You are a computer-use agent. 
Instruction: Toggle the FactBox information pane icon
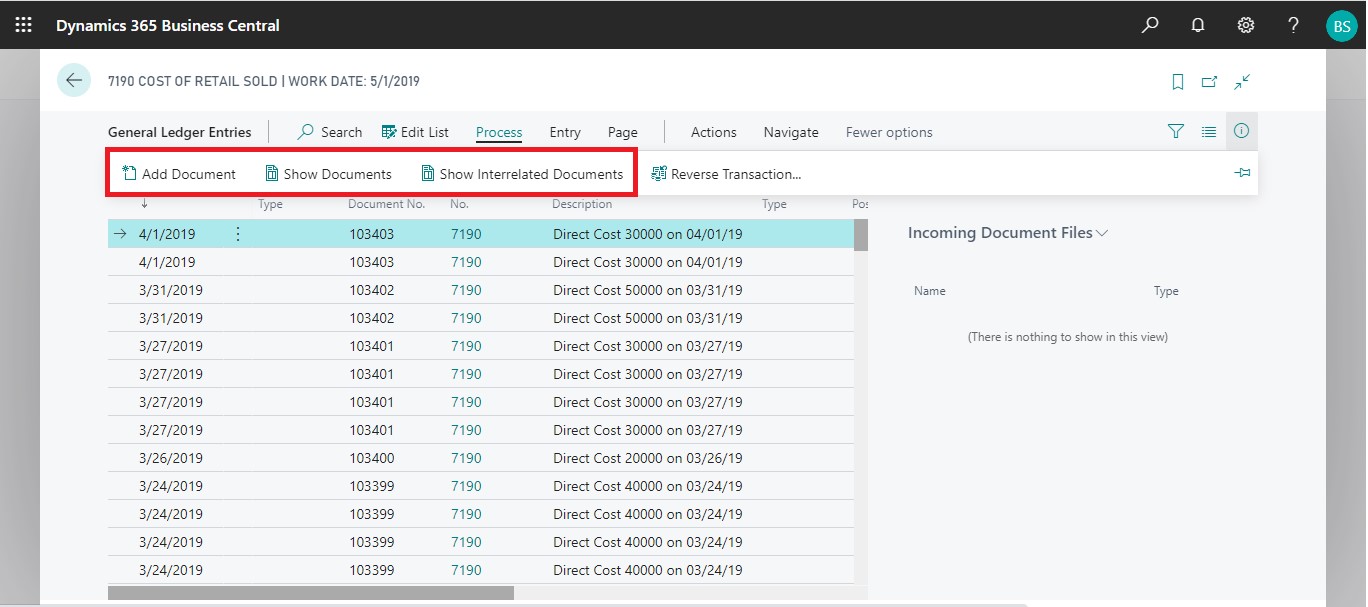pos(1241,131)
